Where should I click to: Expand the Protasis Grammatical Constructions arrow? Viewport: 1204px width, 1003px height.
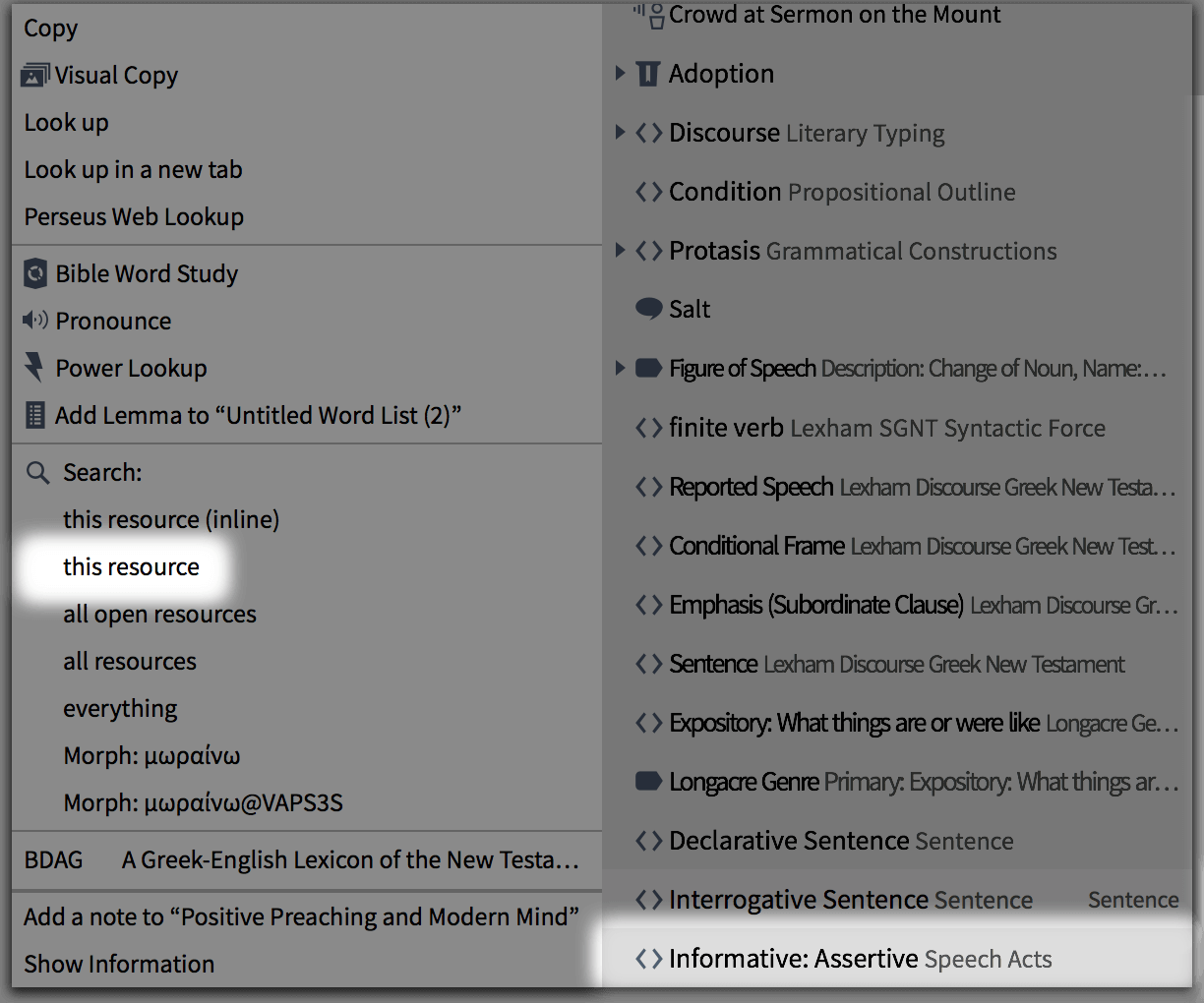pyautogui.click(x=620, y=251)
